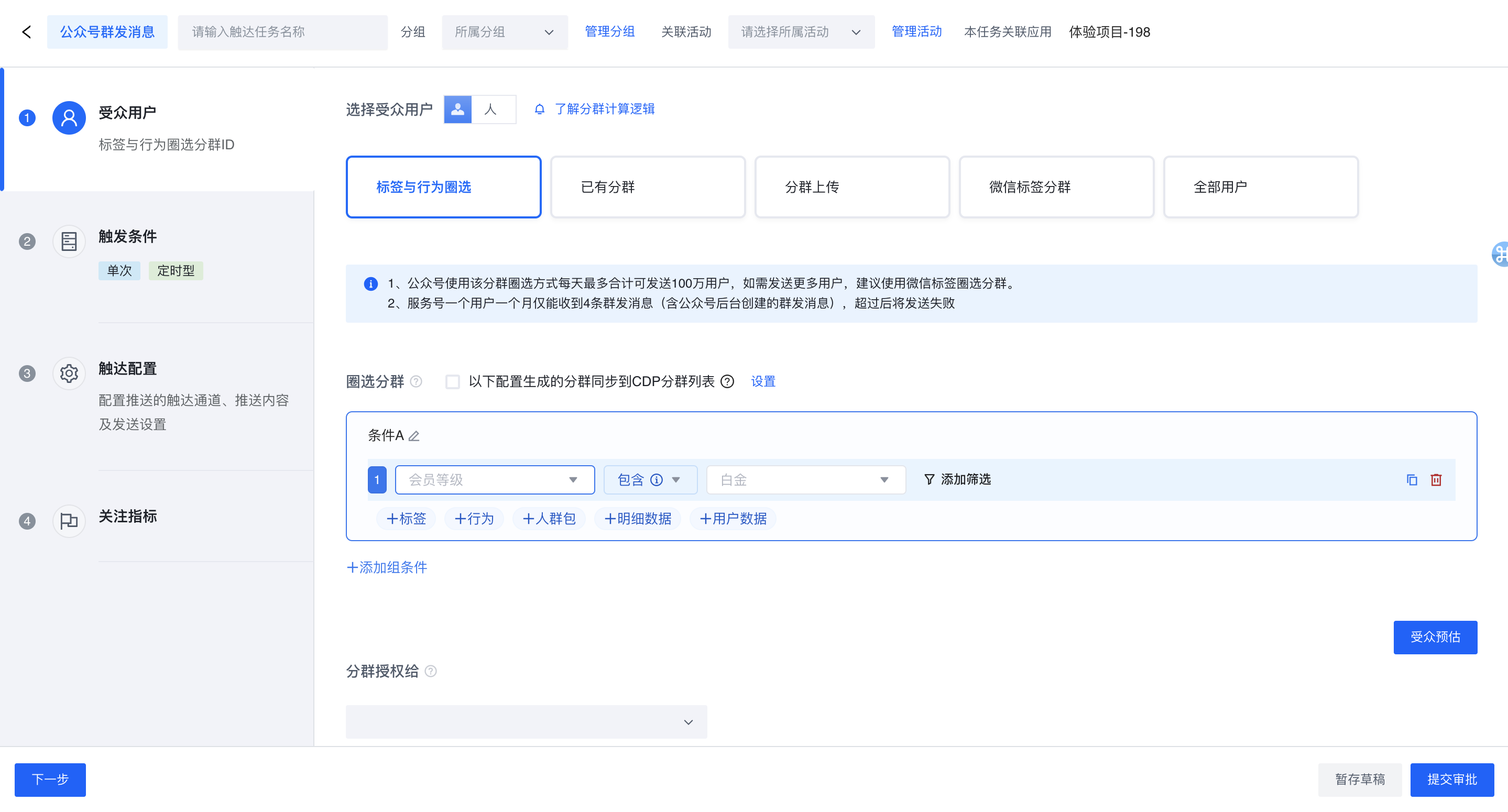The width and height of the screenshot is (1508, 812).
Task: Click the help icon beside 分群授权给
Action: click(431, 672)
